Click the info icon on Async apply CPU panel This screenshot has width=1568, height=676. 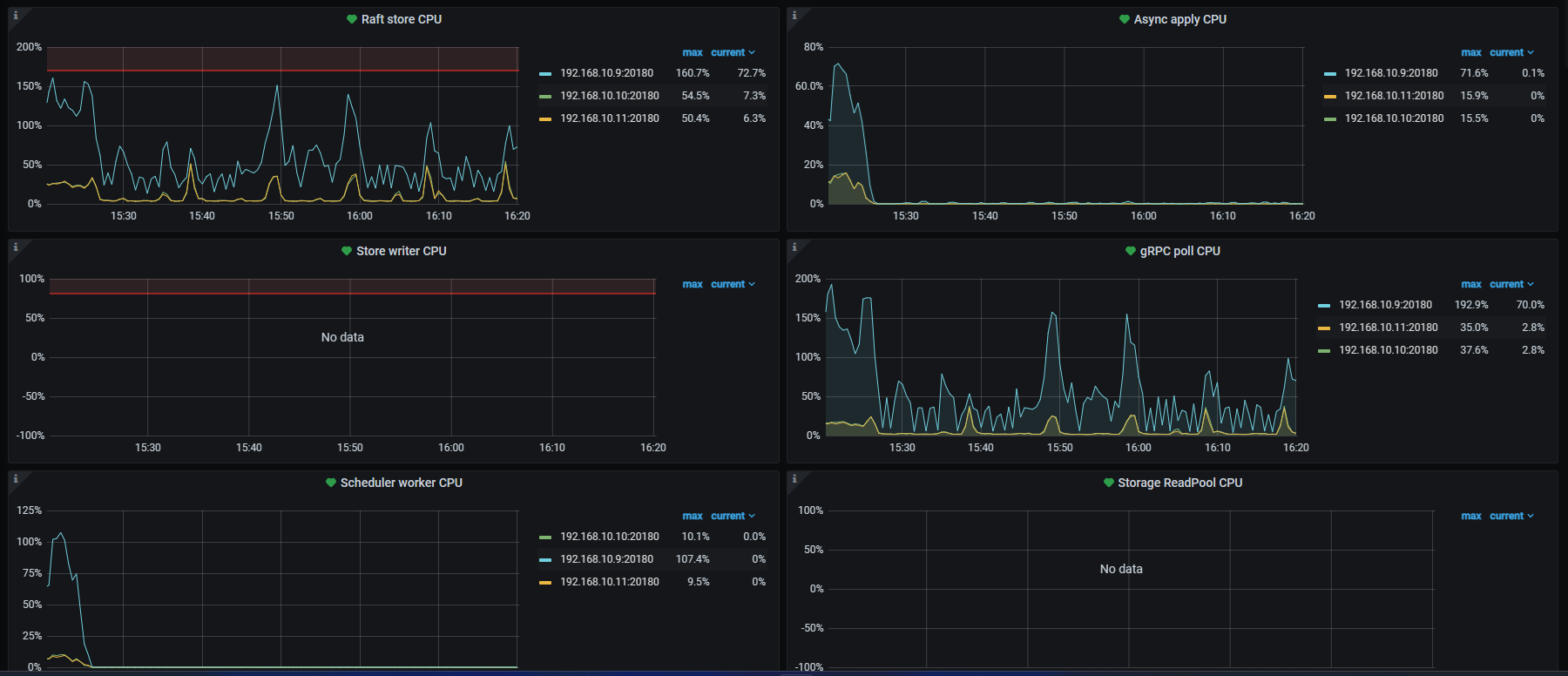click(794, 16)
